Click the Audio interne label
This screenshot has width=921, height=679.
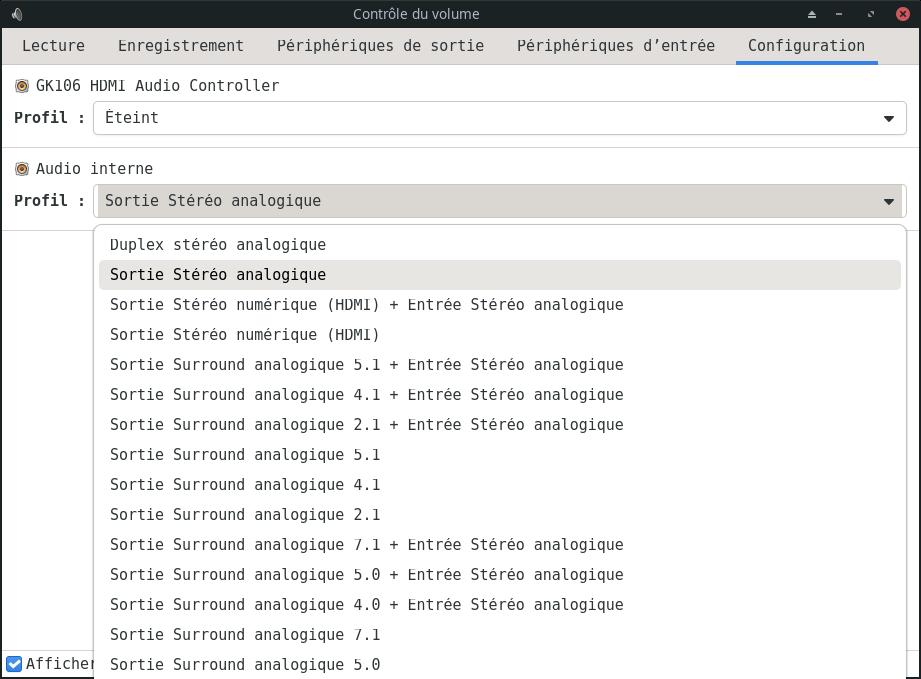(x=95, y=169)
